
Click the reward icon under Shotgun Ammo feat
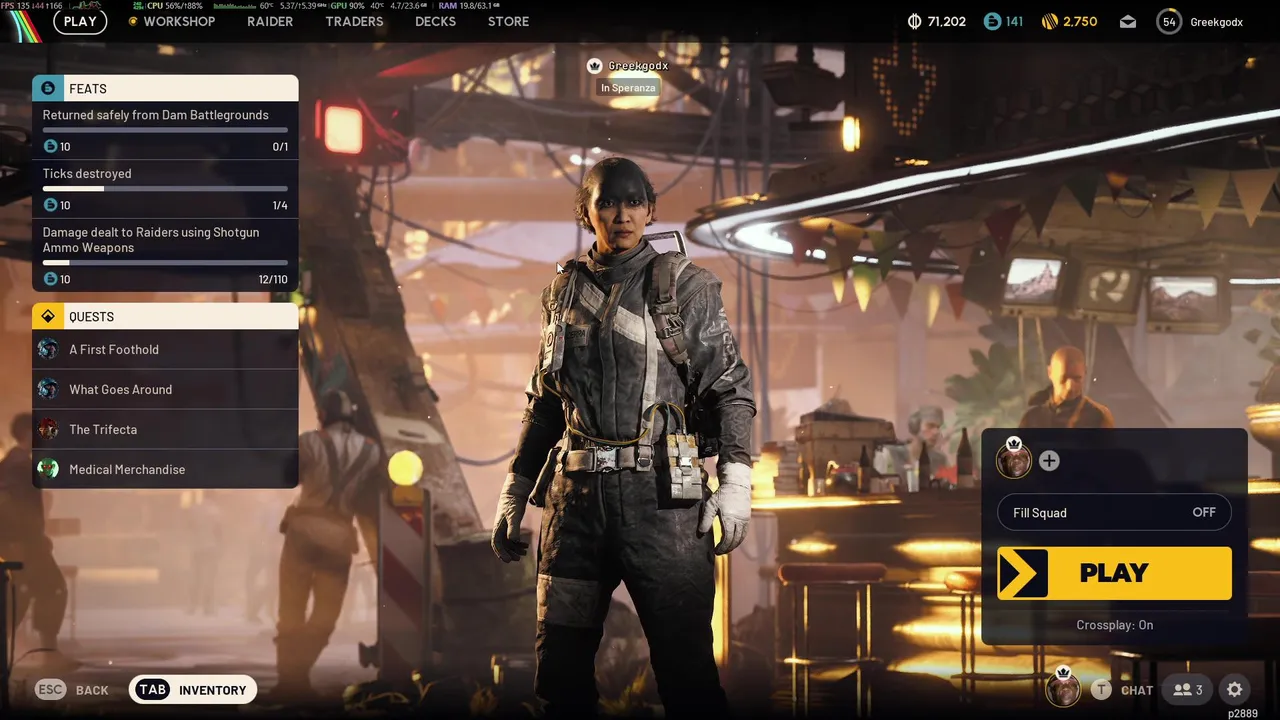point(50,279)
